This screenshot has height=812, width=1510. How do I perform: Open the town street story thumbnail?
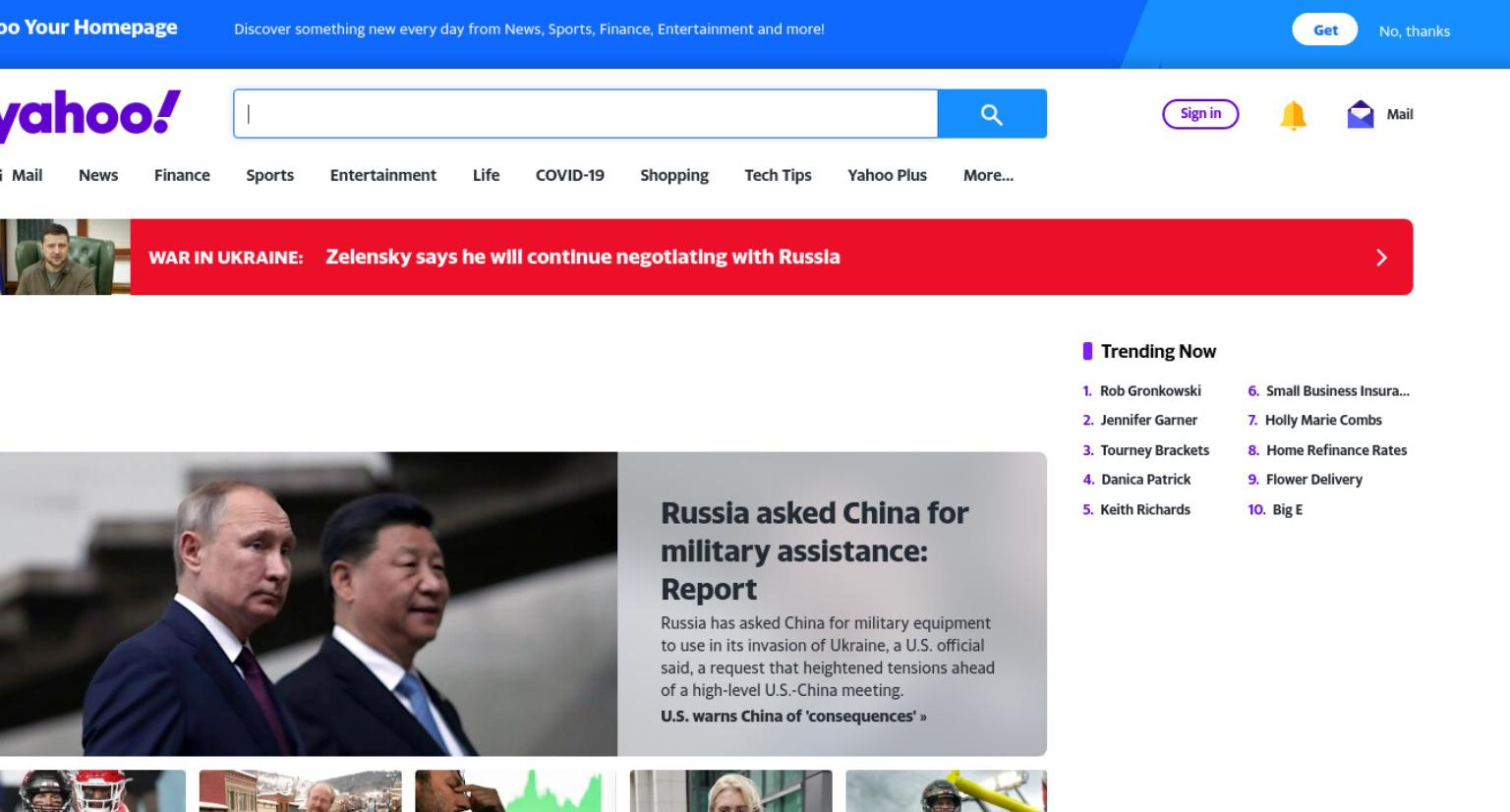[300, 791]
